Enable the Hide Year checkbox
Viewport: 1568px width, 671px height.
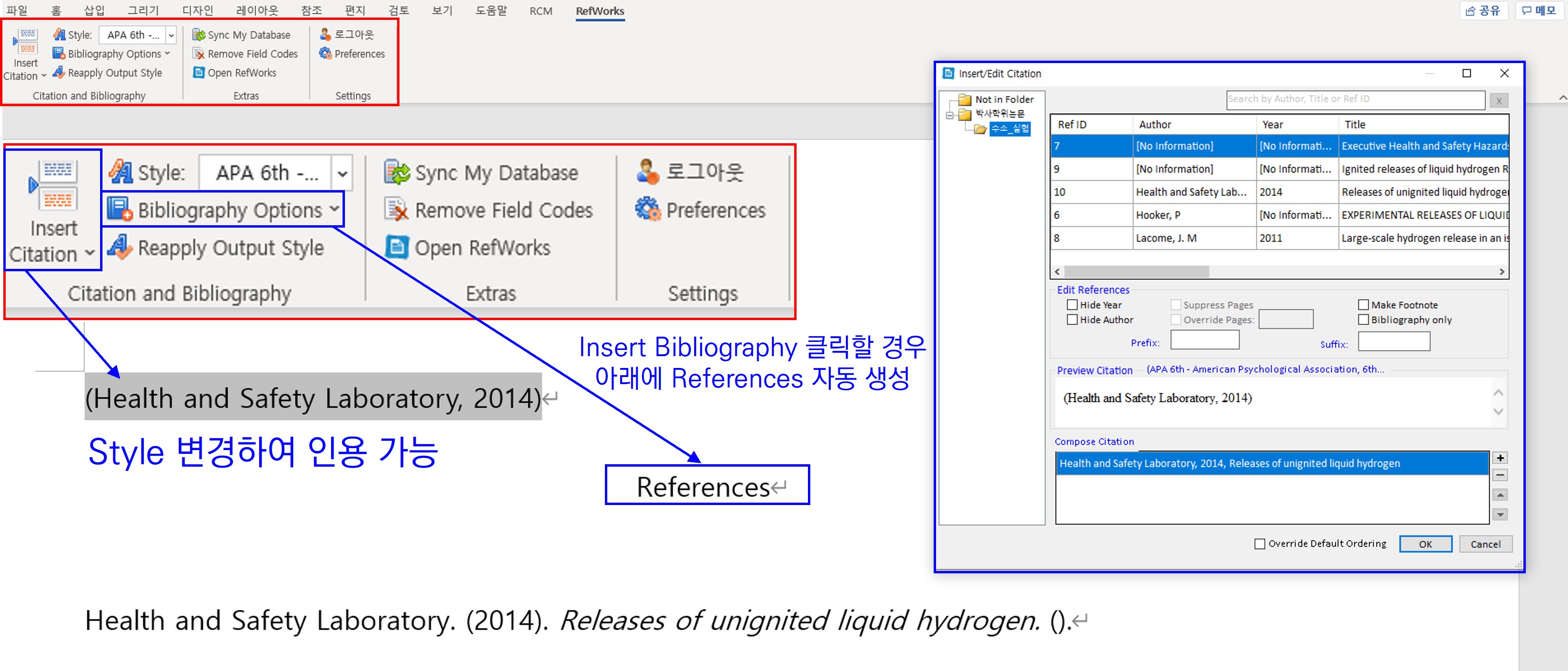point(1073,305)
